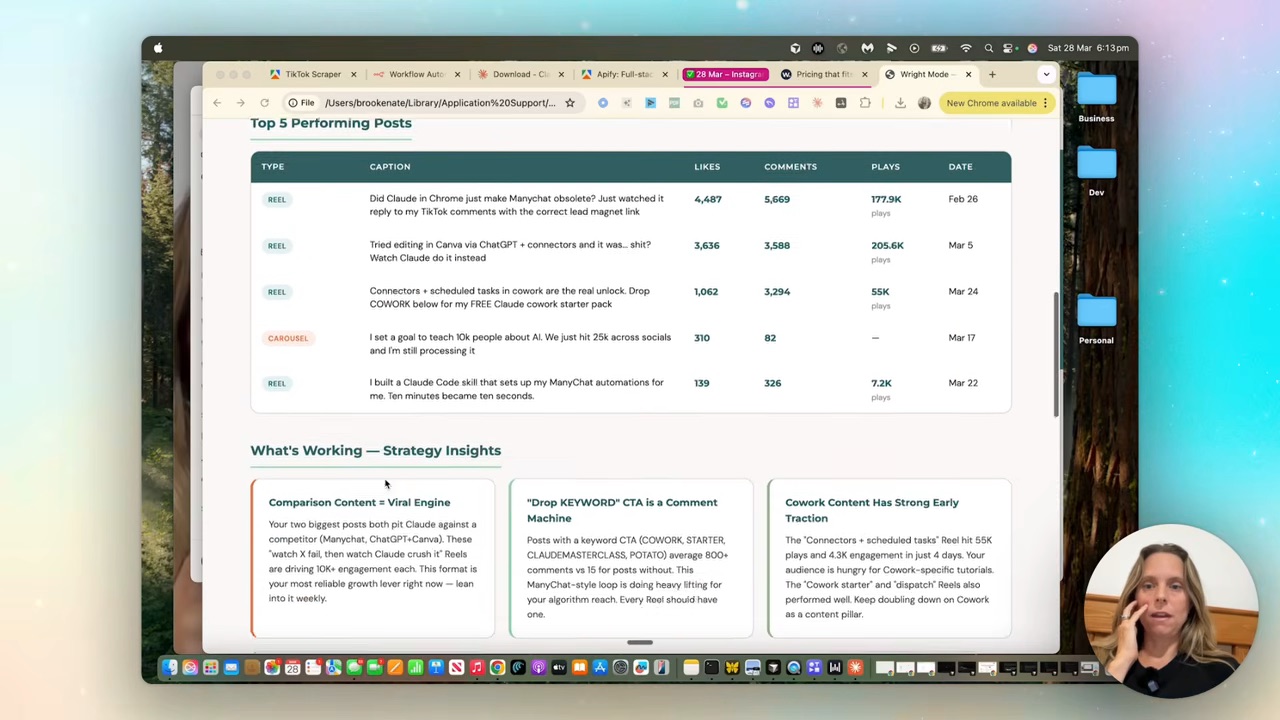Open the Music app in dock
This screenshot has height=720, width=1280.
click(x=477, y=668)
